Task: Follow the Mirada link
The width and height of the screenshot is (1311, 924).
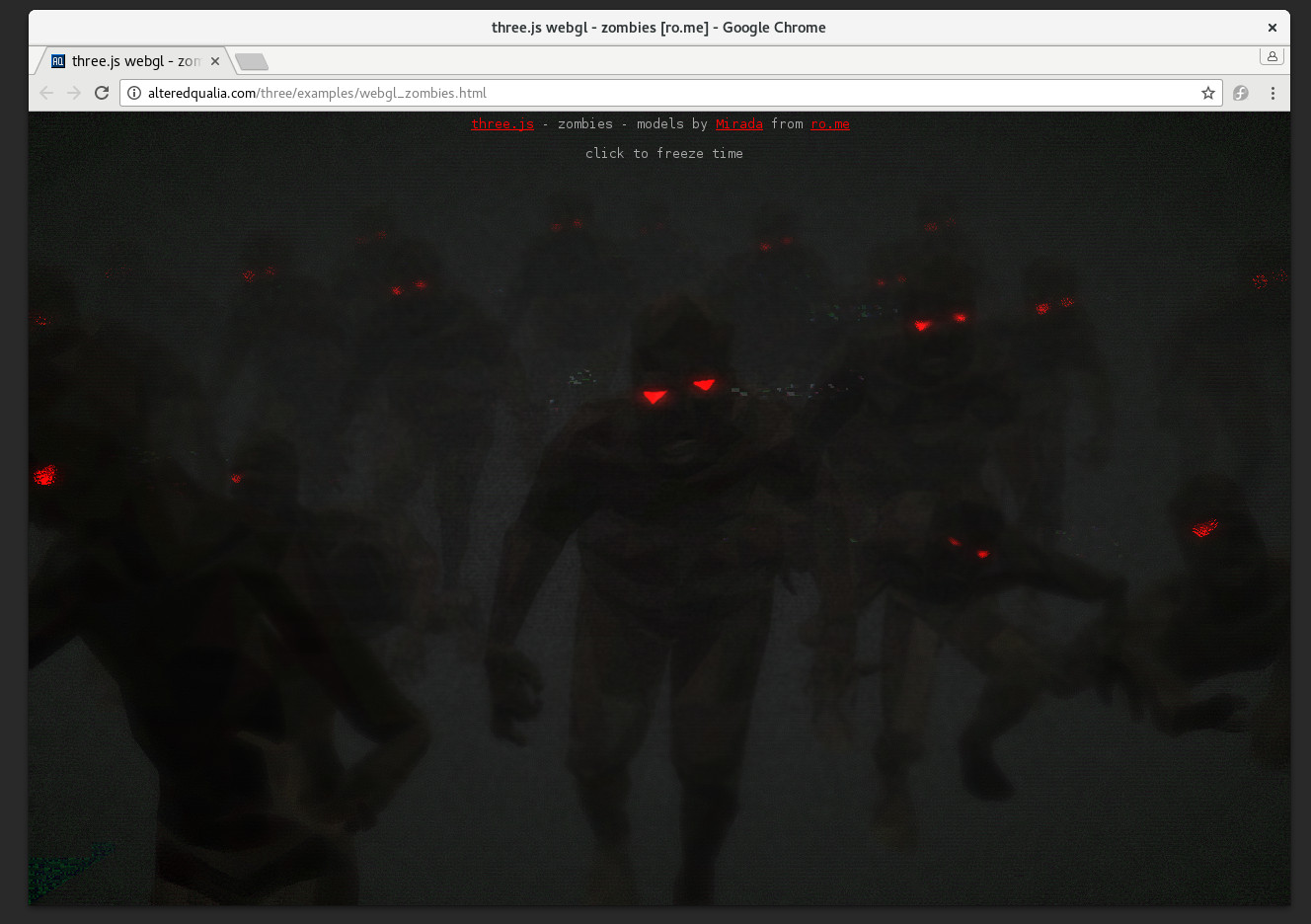Action: click(x=738, y=124)
